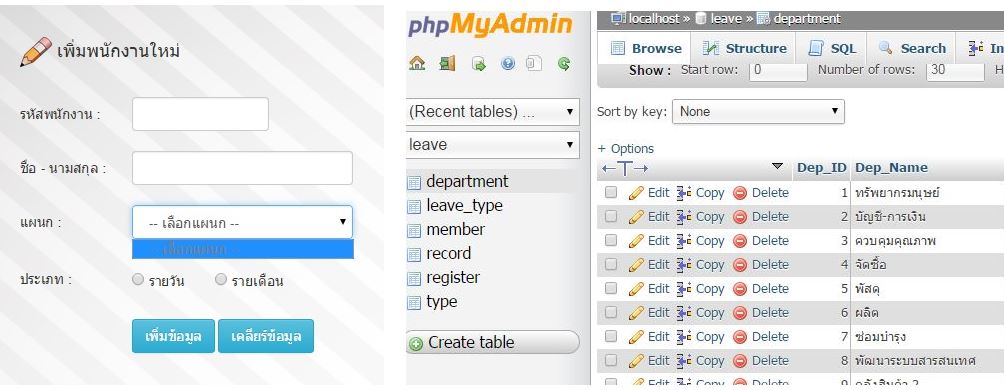The height and width of the screenshot is (390, 1004).
Task: Select the รายวัน radio button
Action: tap(138, 279)
